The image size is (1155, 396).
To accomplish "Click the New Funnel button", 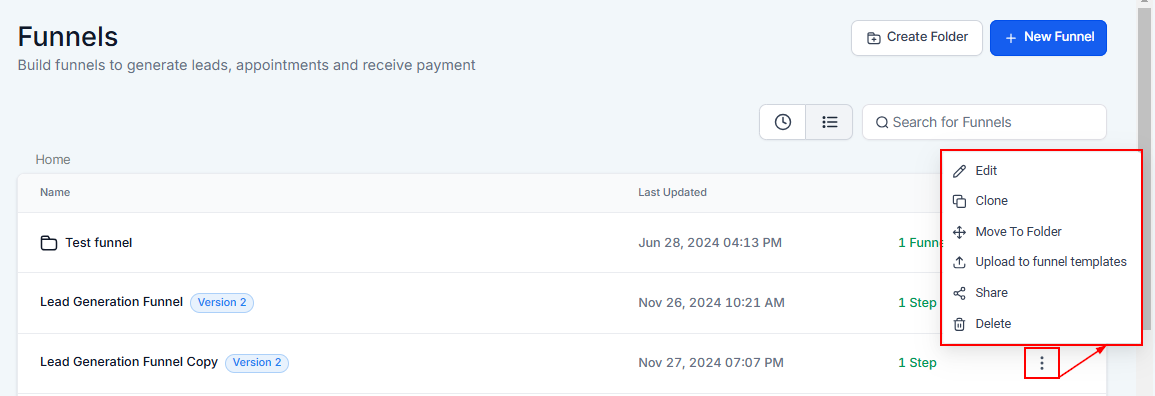I will 1048,38.
